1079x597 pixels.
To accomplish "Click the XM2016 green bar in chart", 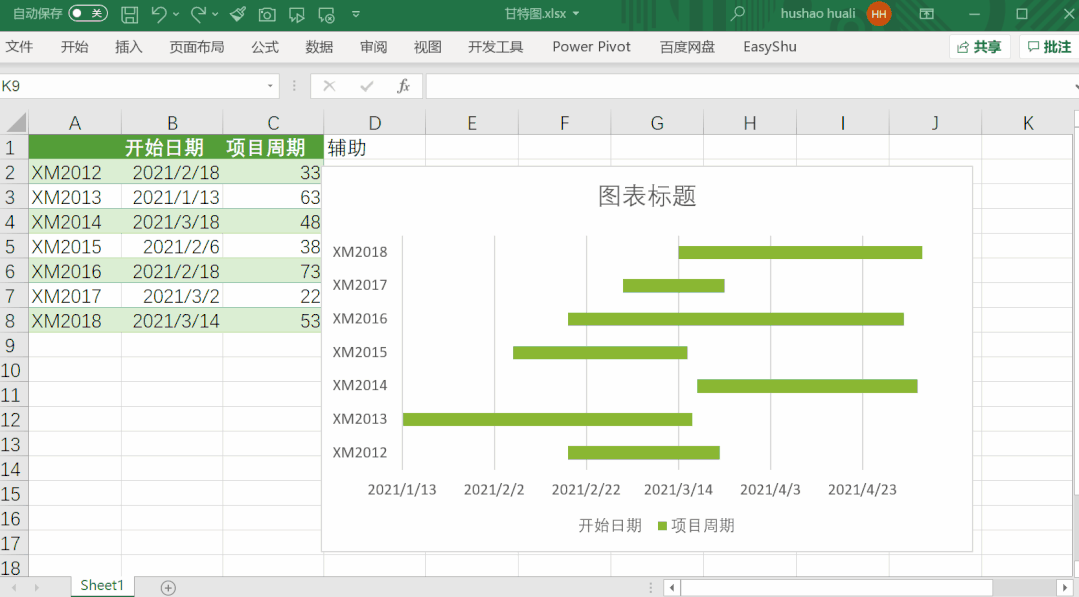I will 736,319.
